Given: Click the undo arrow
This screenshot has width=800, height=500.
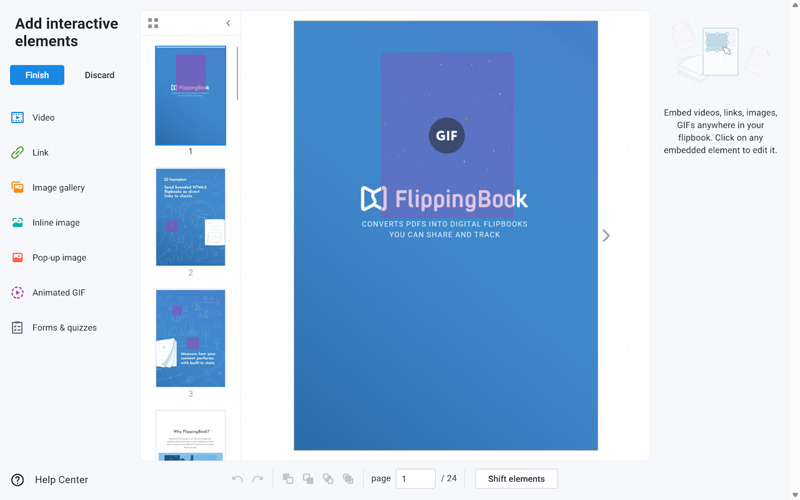Looking at the screenshot, I should [237, 479].
